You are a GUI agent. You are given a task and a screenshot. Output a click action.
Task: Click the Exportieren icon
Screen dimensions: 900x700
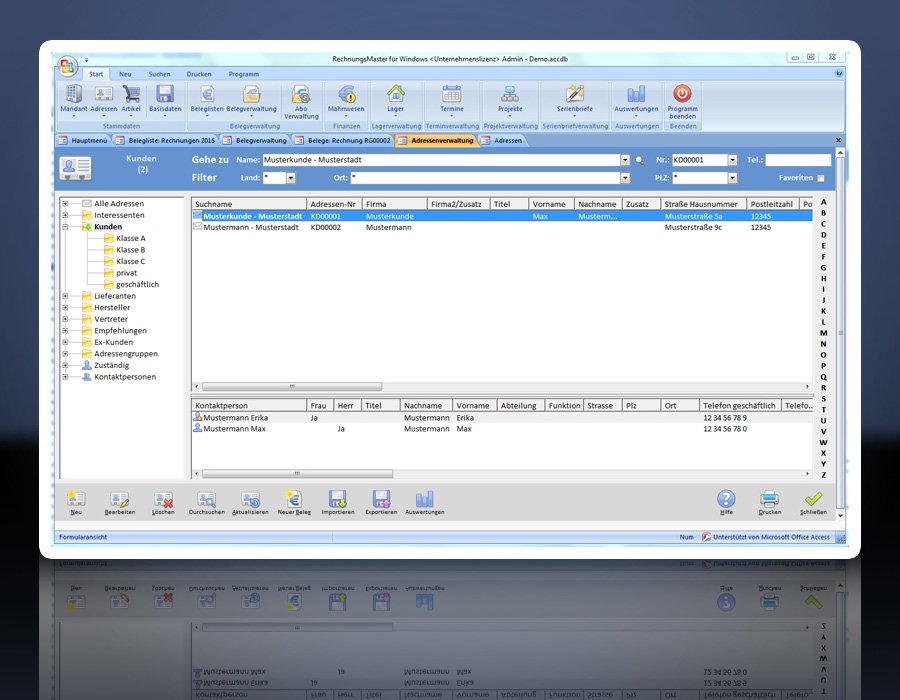(x=380, y=499)
